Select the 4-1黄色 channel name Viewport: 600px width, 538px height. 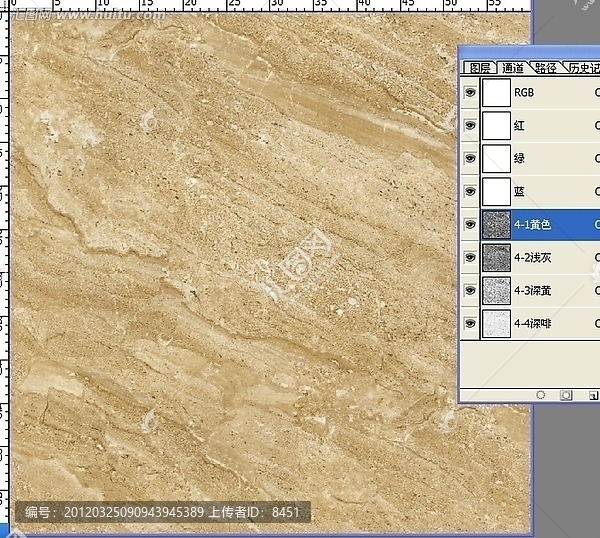tap(533, 225)
